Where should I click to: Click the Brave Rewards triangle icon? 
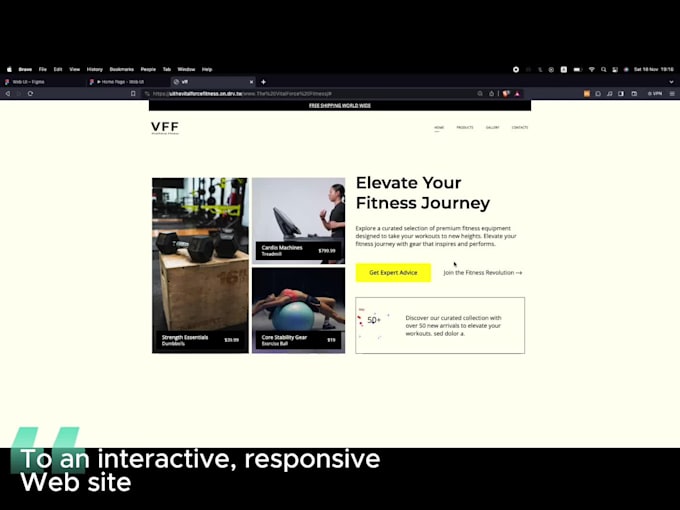tap(518, 93)
